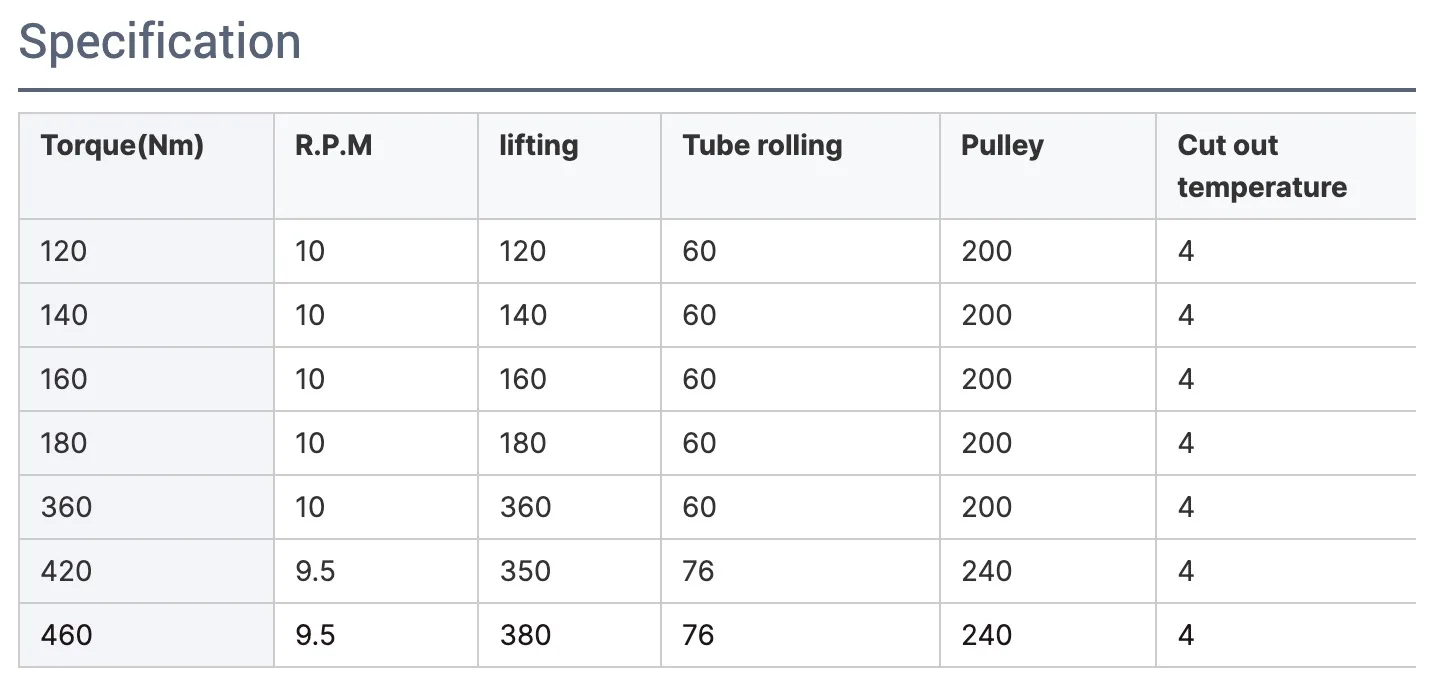Viewport: 1448px width, 678px height.
Task: Click torque value 140 cell
Action: pos(64,315)
